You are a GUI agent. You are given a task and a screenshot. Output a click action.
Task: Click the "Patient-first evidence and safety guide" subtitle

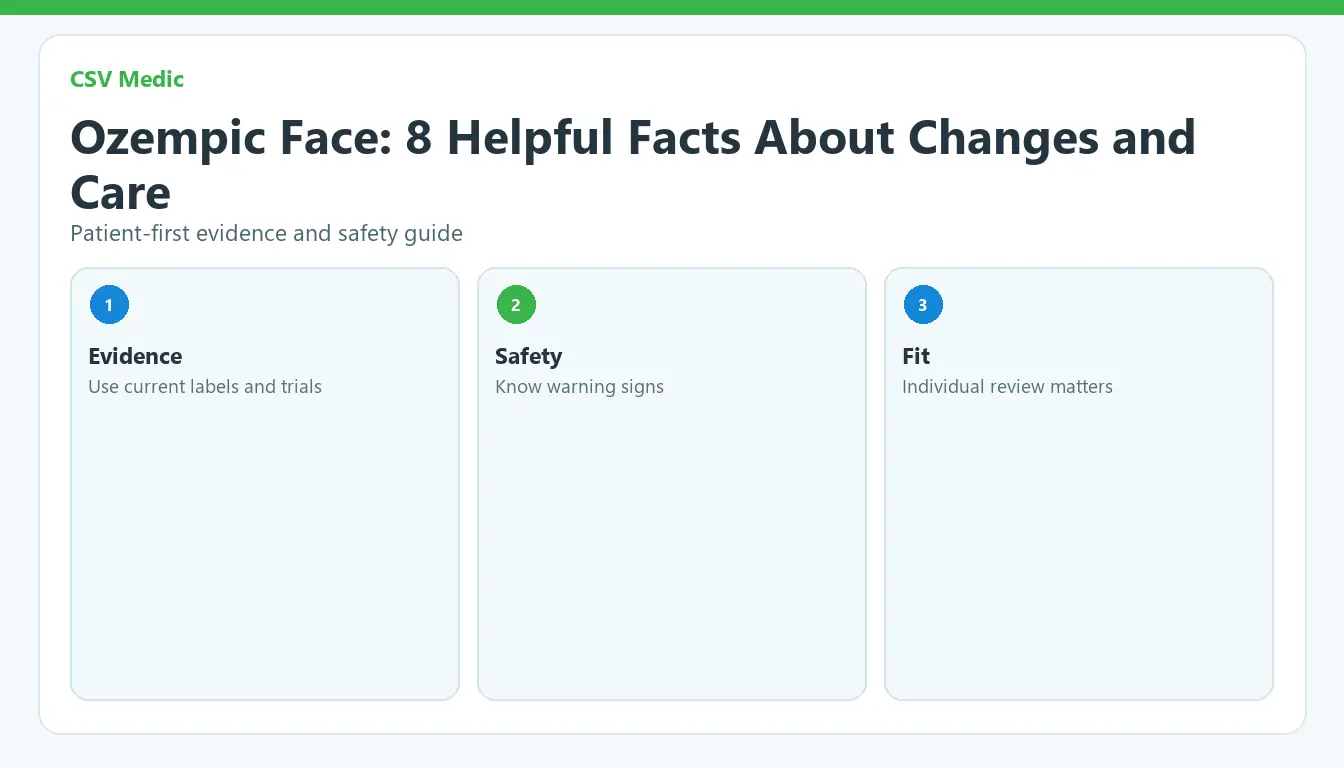pos(266,234)
